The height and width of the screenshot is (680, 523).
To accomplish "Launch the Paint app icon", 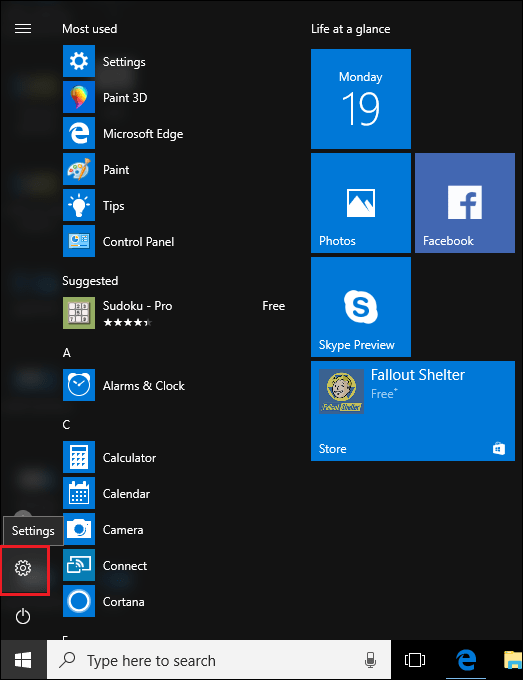I will 79,169.
